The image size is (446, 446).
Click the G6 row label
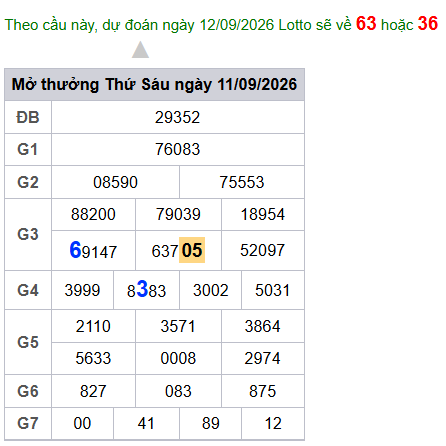[x=28, y=391]
